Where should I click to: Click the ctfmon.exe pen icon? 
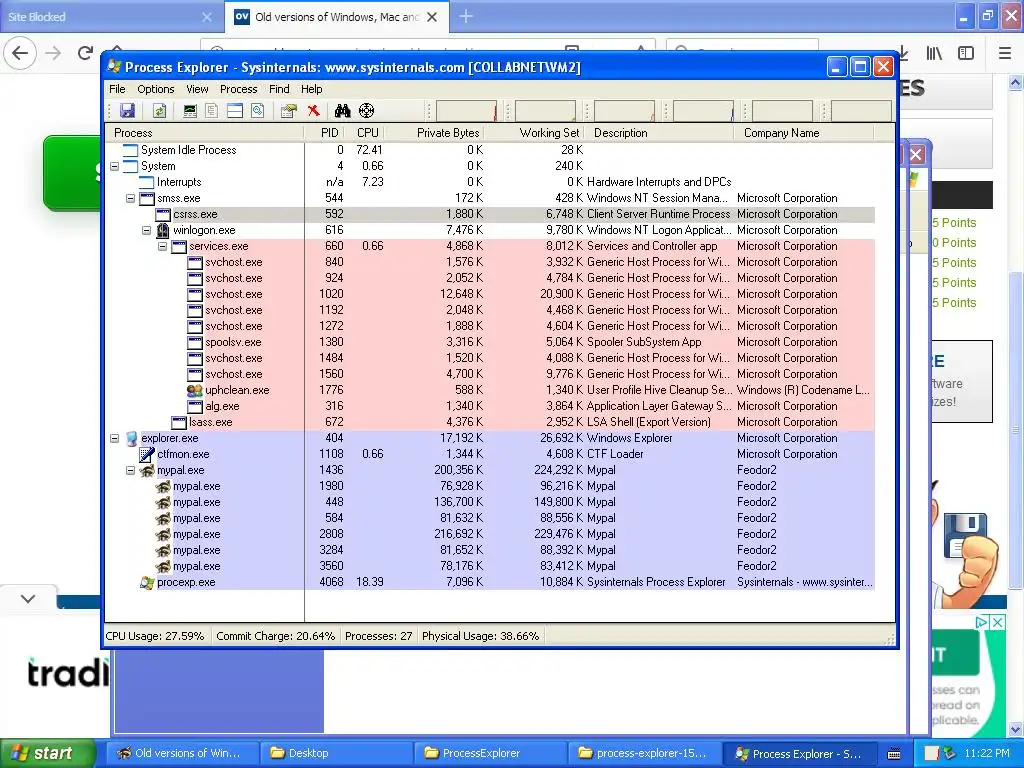click(x=147, y=455)
